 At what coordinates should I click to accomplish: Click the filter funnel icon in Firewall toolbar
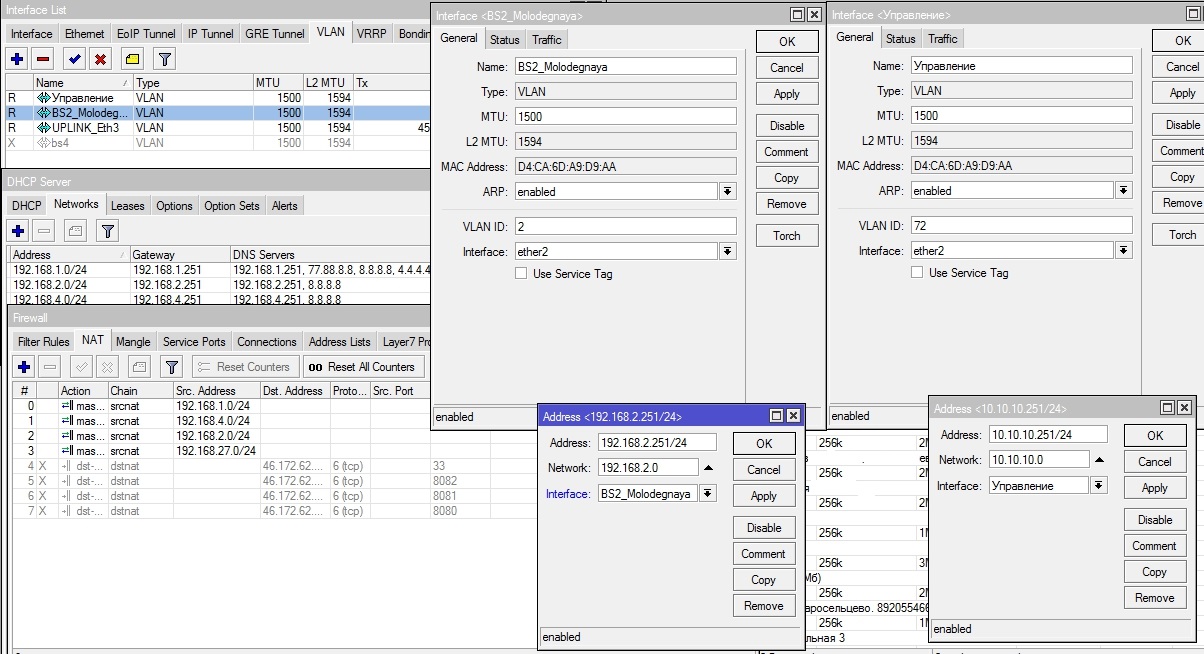(171, 367)
